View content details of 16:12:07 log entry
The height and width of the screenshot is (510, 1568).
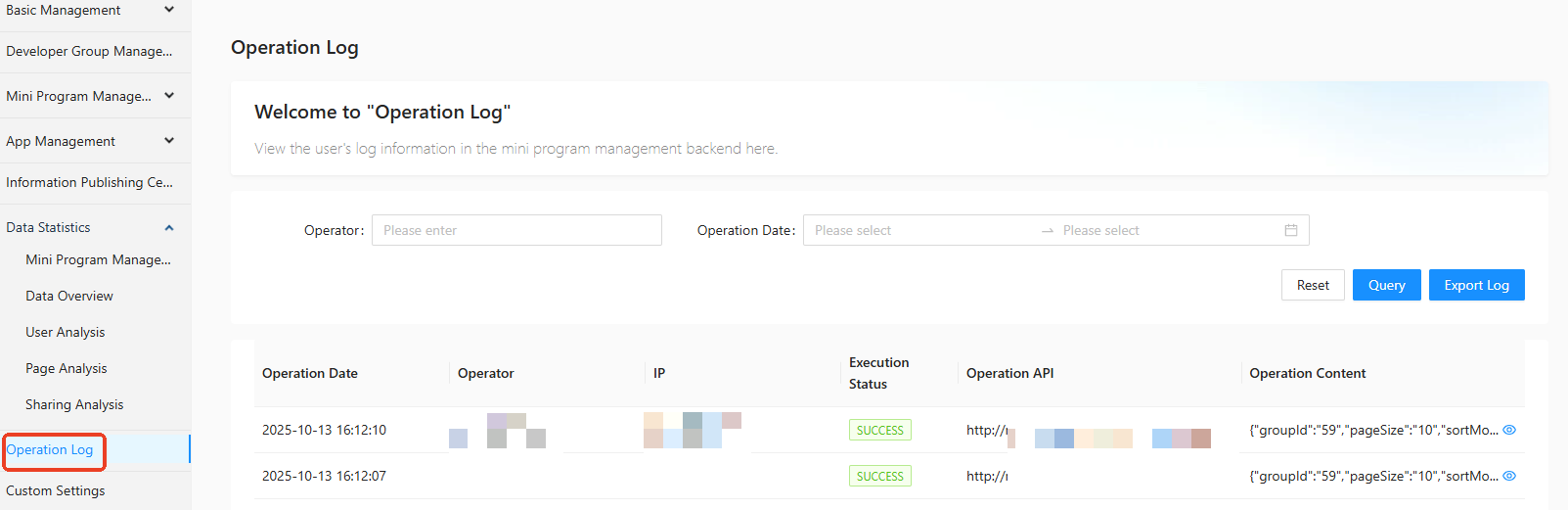click(1509, 476)
